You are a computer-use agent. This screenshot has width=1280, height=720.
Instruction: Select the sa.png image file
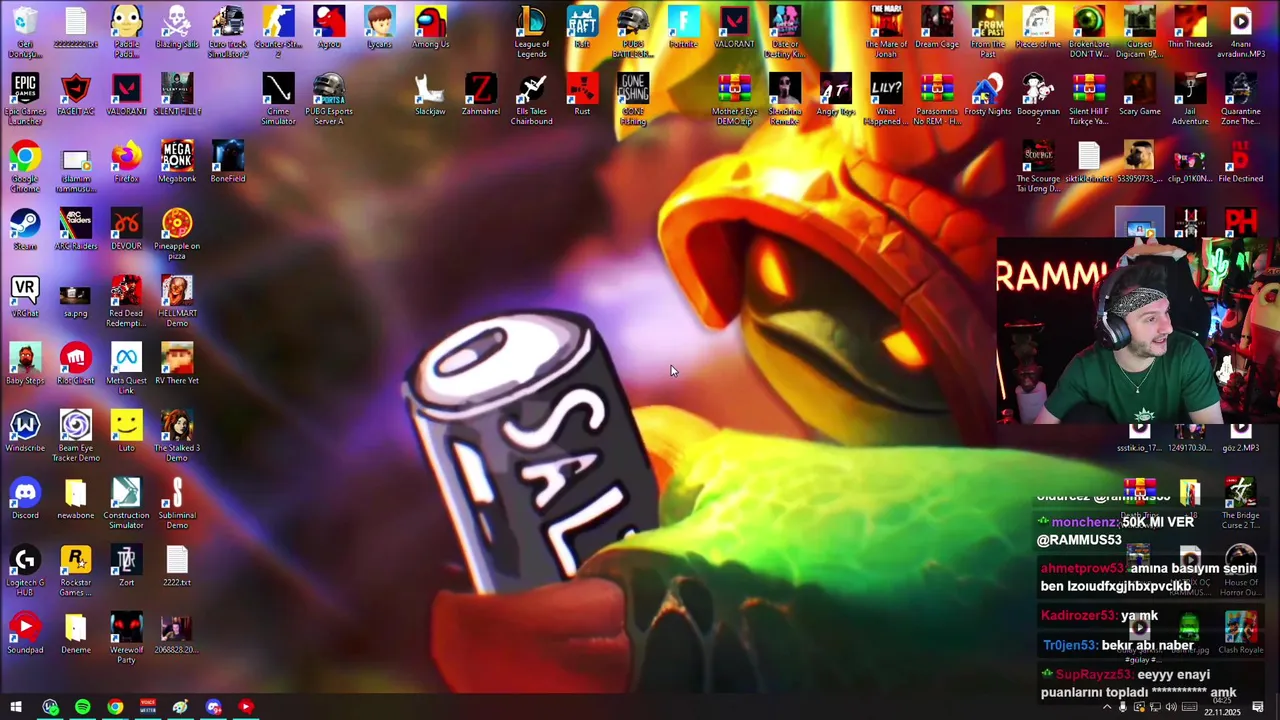[x=76, y=296]
